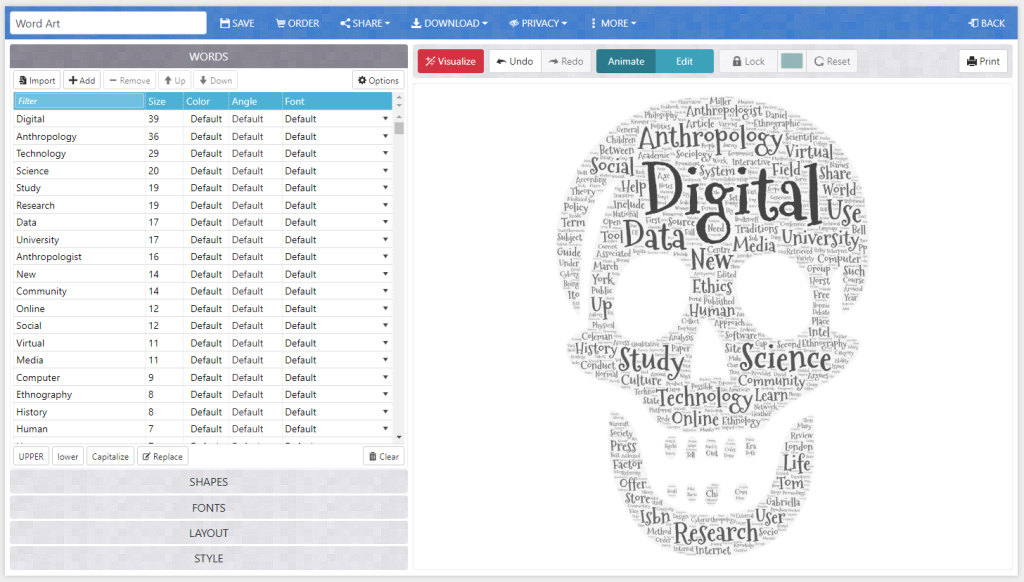Click the Import words icon
This screenshot has width=1024, height=582.
[36, 79]
